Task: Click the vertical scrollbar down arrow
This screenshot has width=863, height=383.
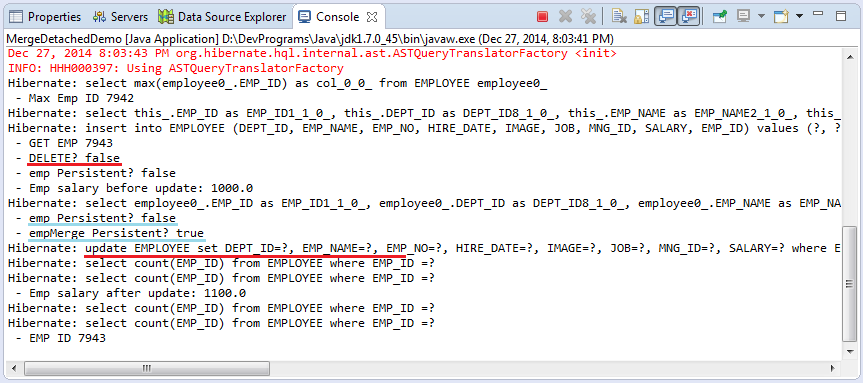Action: click(850, 353)
